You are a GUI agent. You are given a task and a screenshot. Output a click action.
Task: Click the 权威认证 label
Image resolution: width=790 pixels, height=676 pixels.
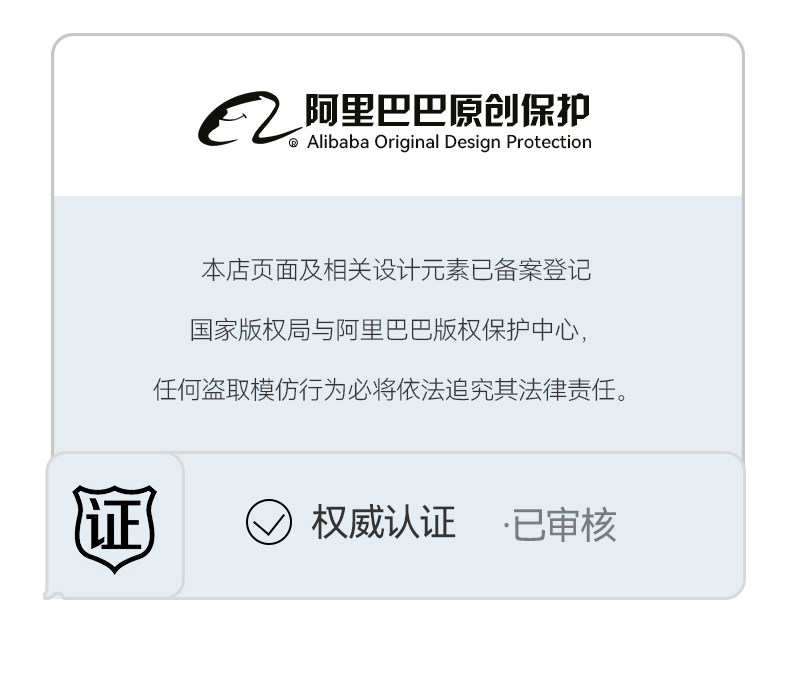coord(384,522)
